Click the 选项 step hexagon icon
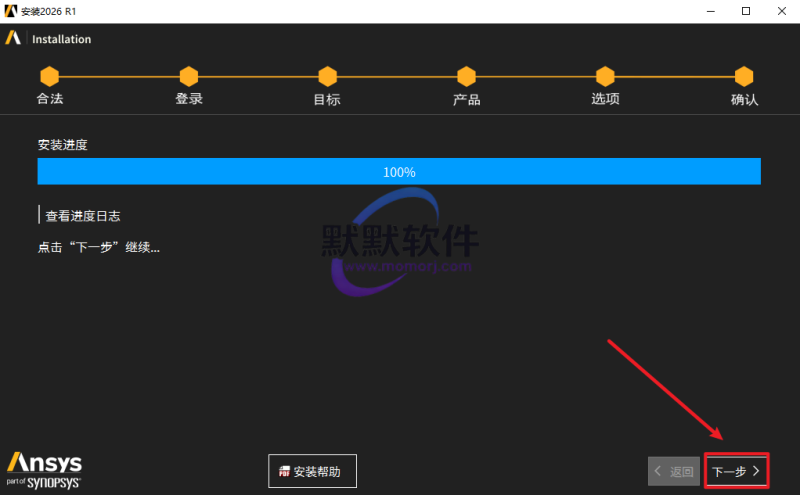The height and width of the screenshot is (495, 800). tap(605, 77)
